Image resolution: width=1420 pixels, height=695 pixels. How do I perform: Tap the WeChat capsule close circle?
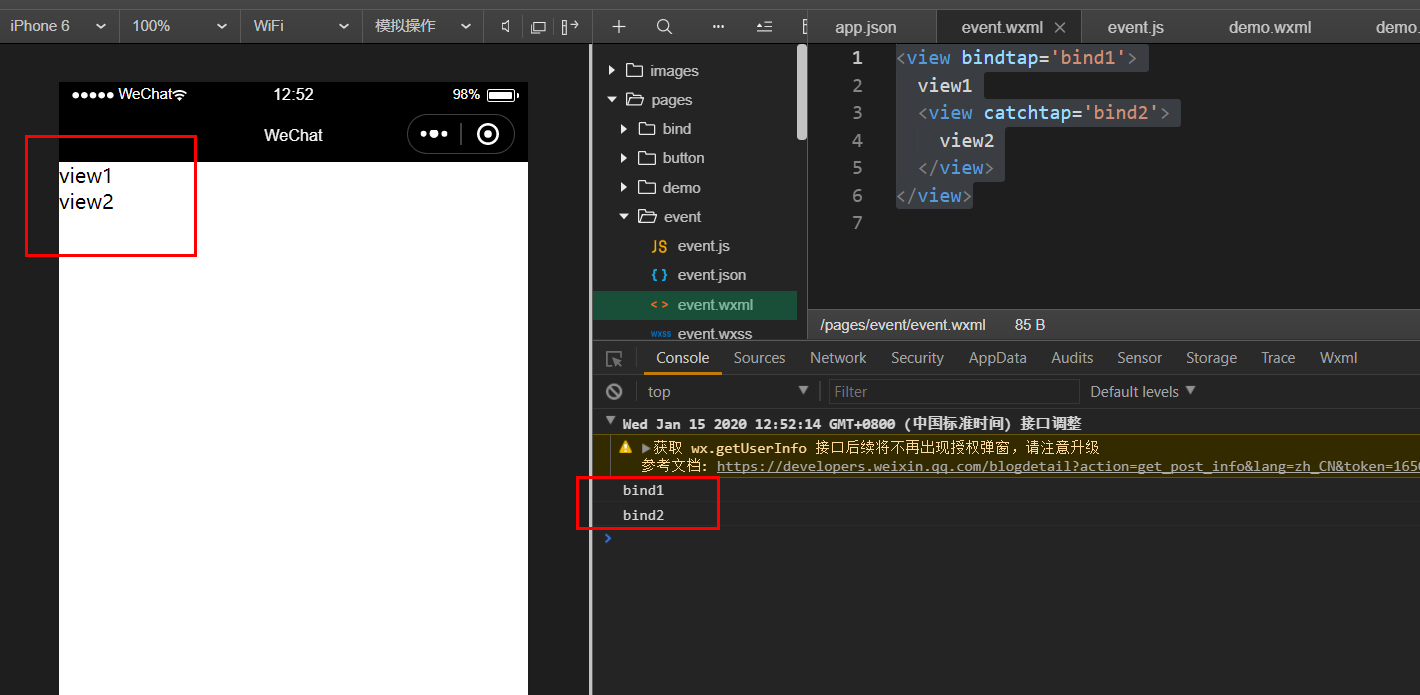[x=488, y=134]
